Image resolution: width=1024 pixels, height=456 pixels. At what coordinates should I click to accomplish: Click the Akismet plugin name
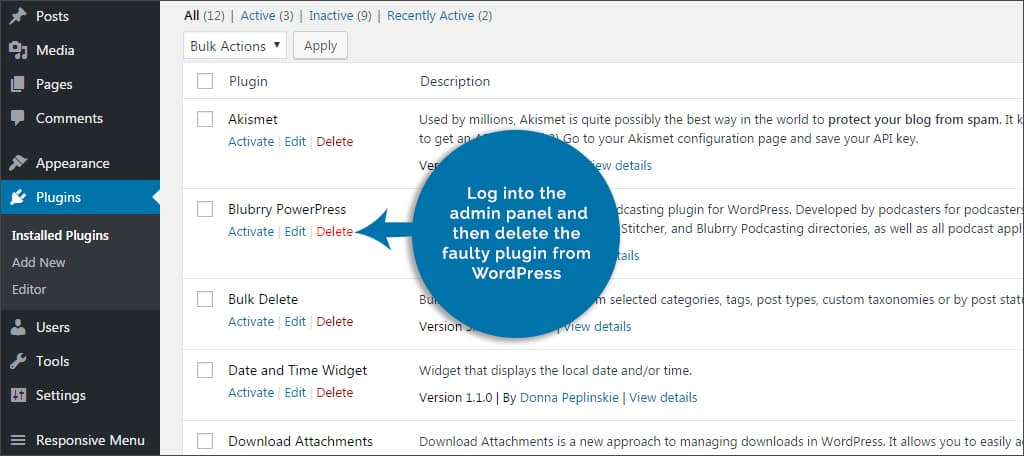253,120
